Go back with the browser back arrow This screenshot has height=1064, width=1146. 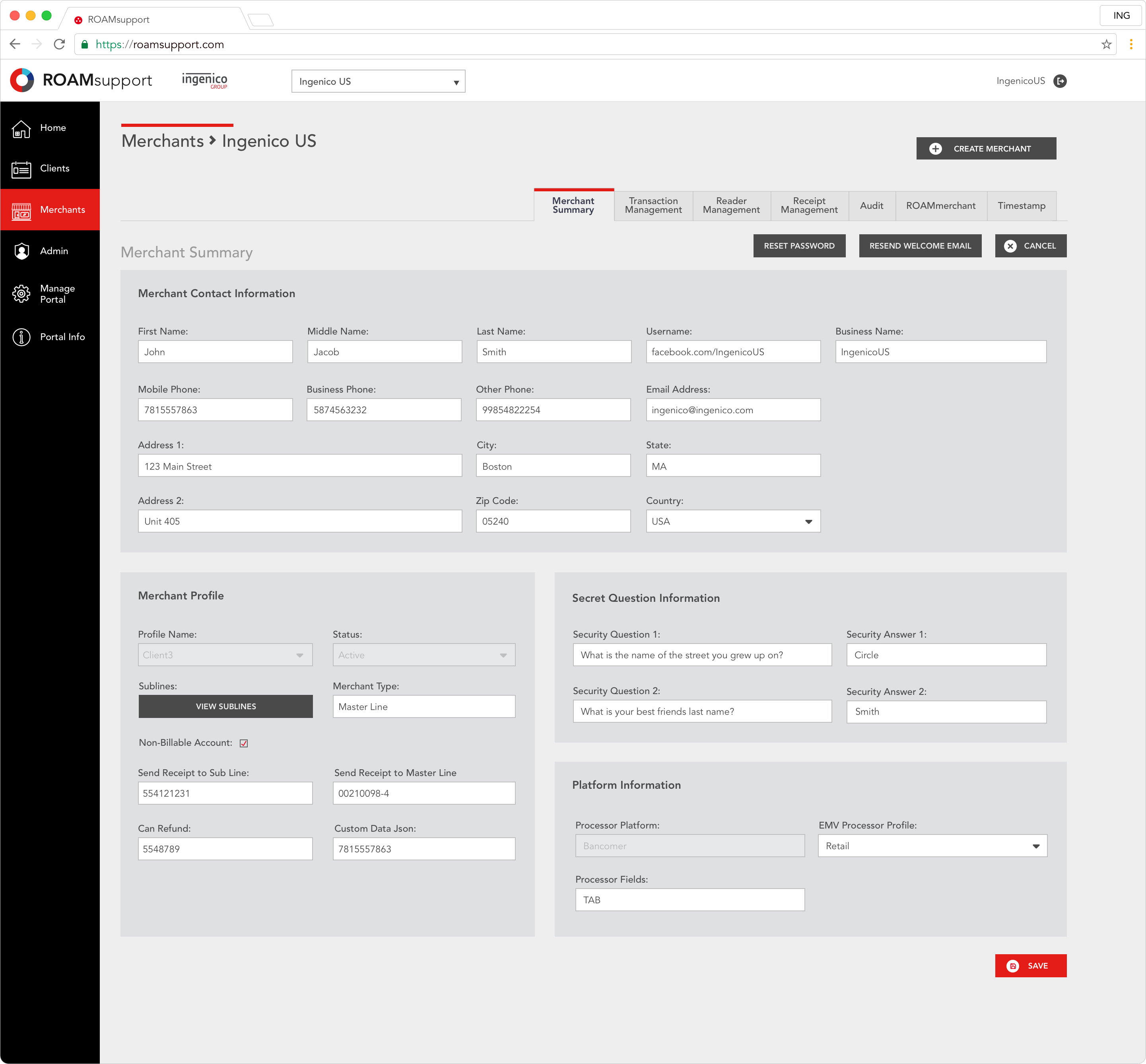[16, 44]
